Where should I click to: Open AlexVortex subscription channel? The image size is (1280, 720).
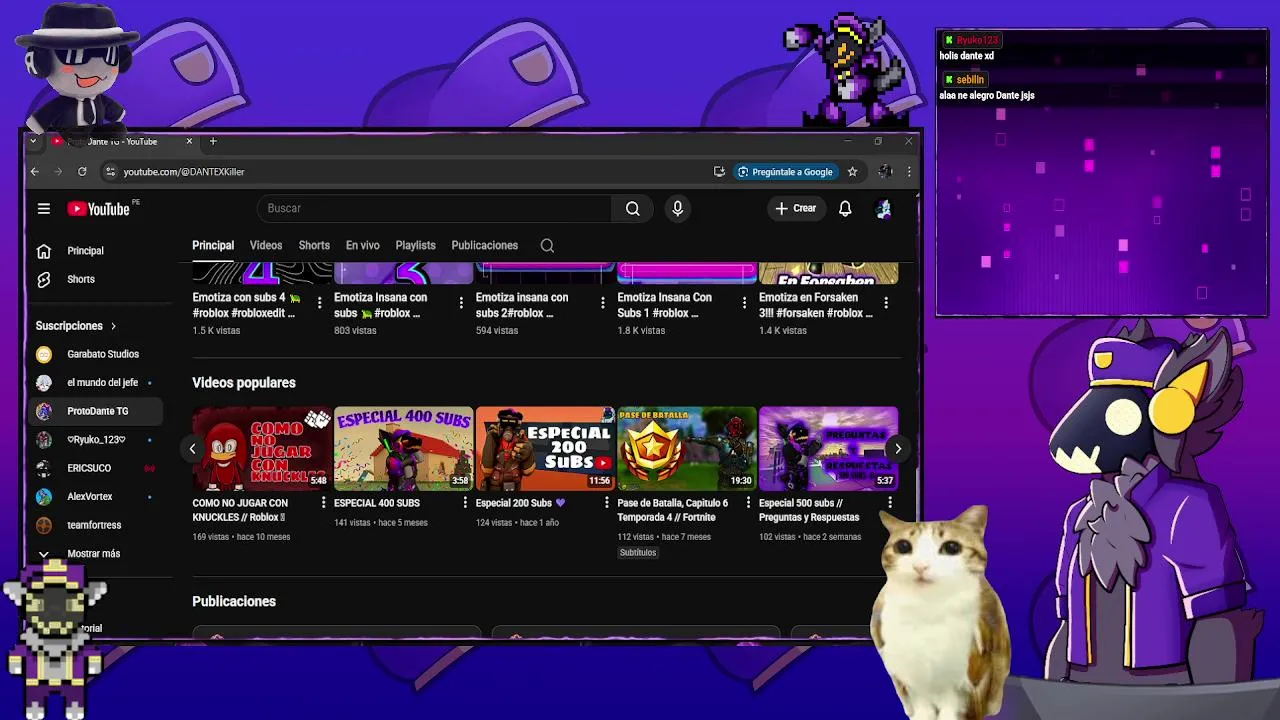[x=96, y=497]
